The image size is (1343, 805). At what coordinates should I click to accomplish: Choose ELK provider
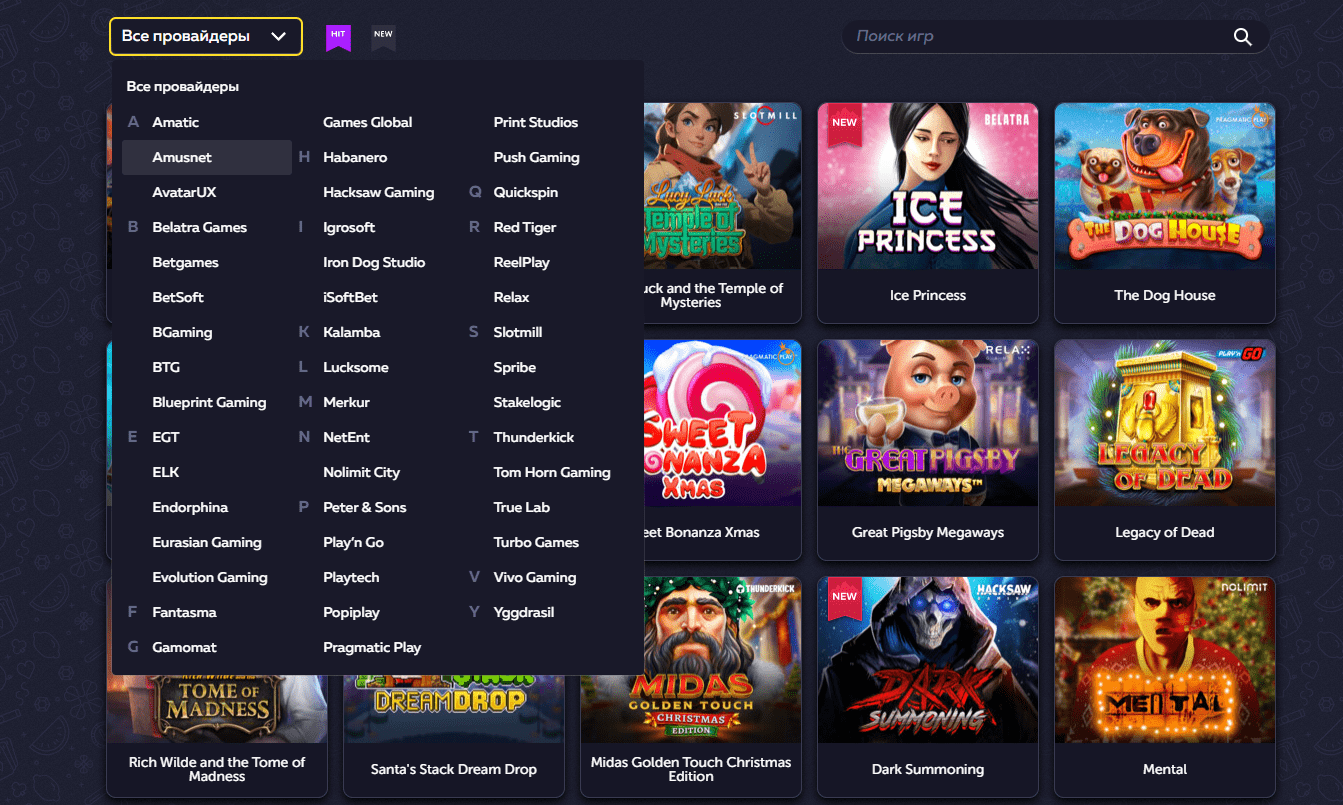coord(166,472)
